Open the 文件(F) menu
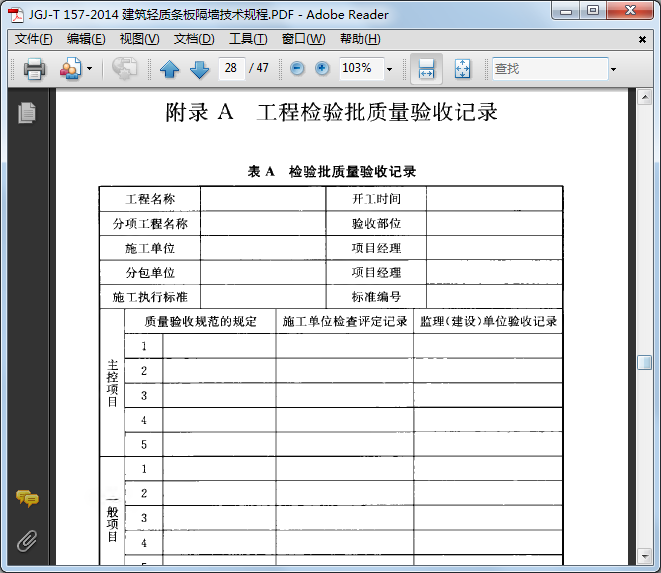661x573 pixels. point(34,39)
